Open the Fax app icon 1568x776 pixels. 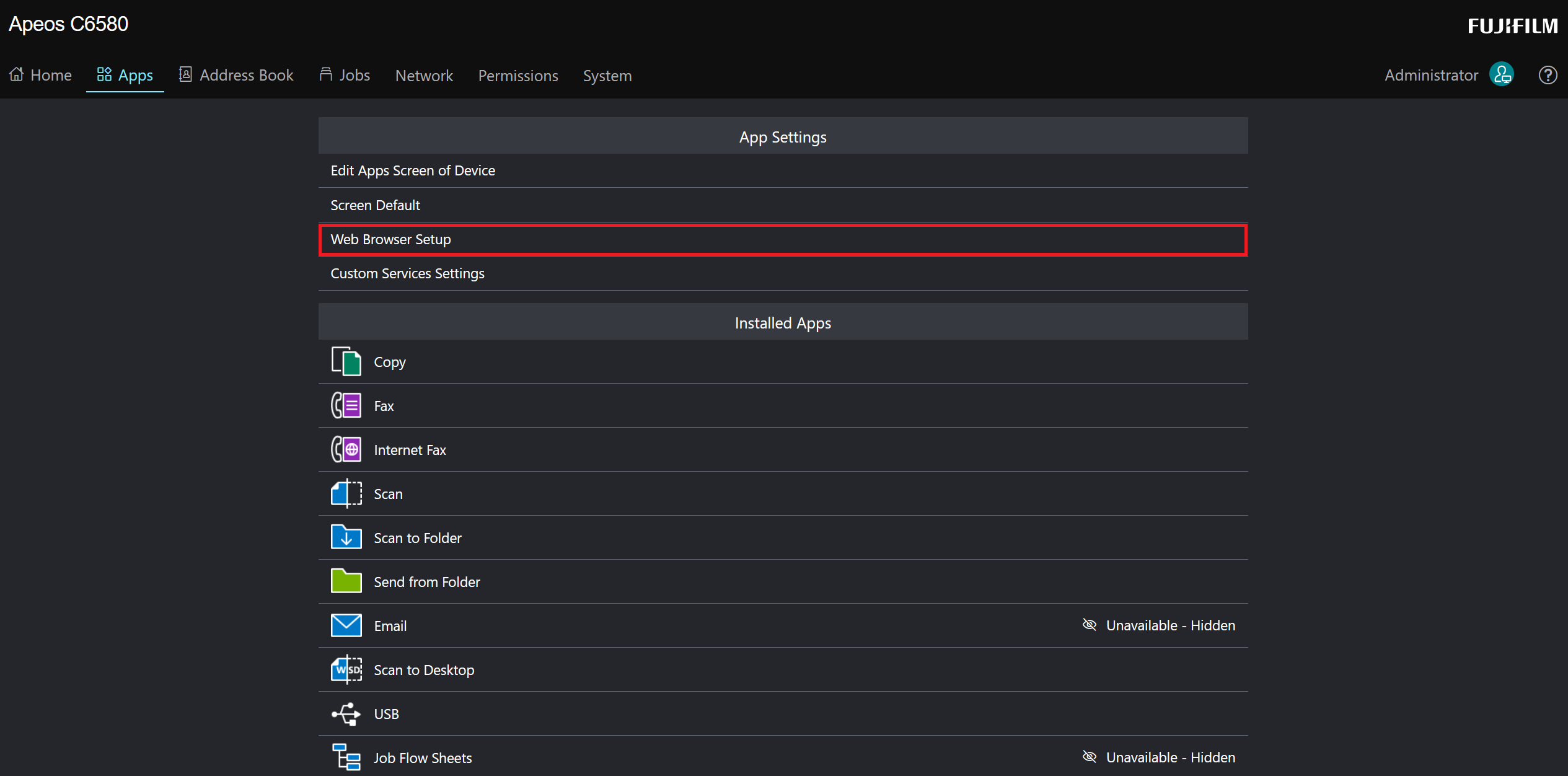tap(346, 405)
